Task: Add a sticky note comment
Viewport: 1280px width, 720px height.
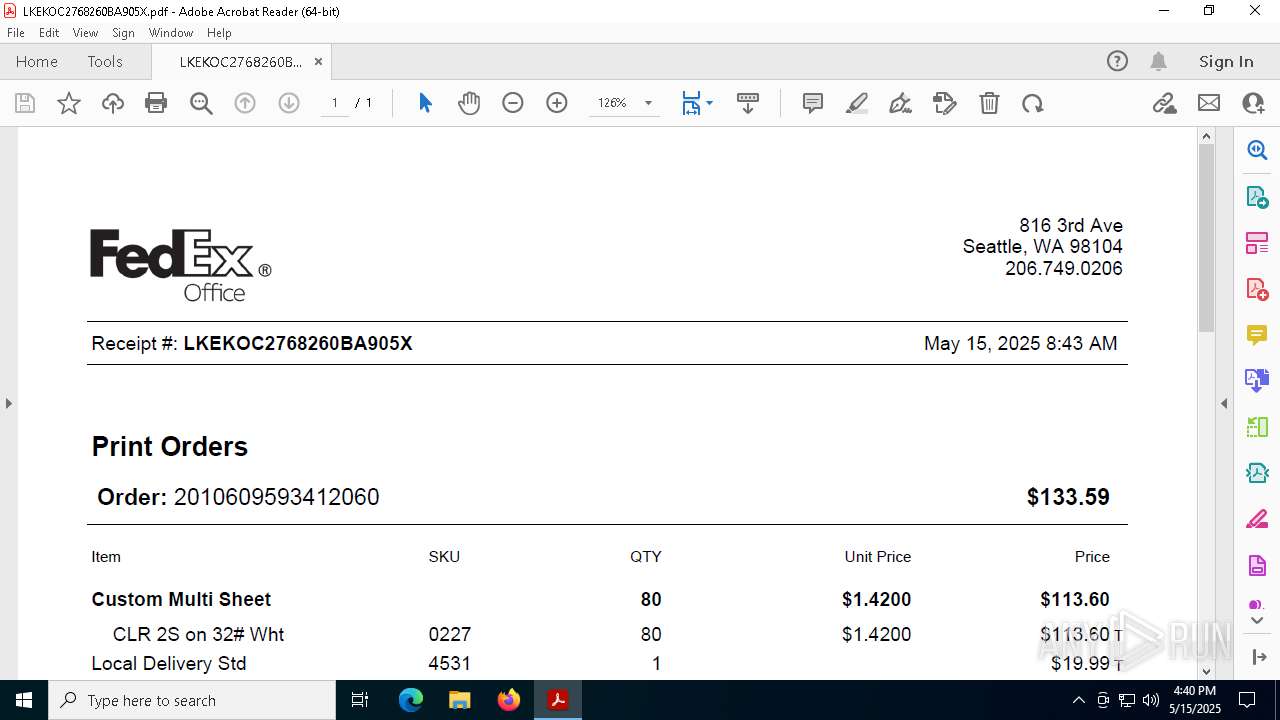Action: point(813,103)
